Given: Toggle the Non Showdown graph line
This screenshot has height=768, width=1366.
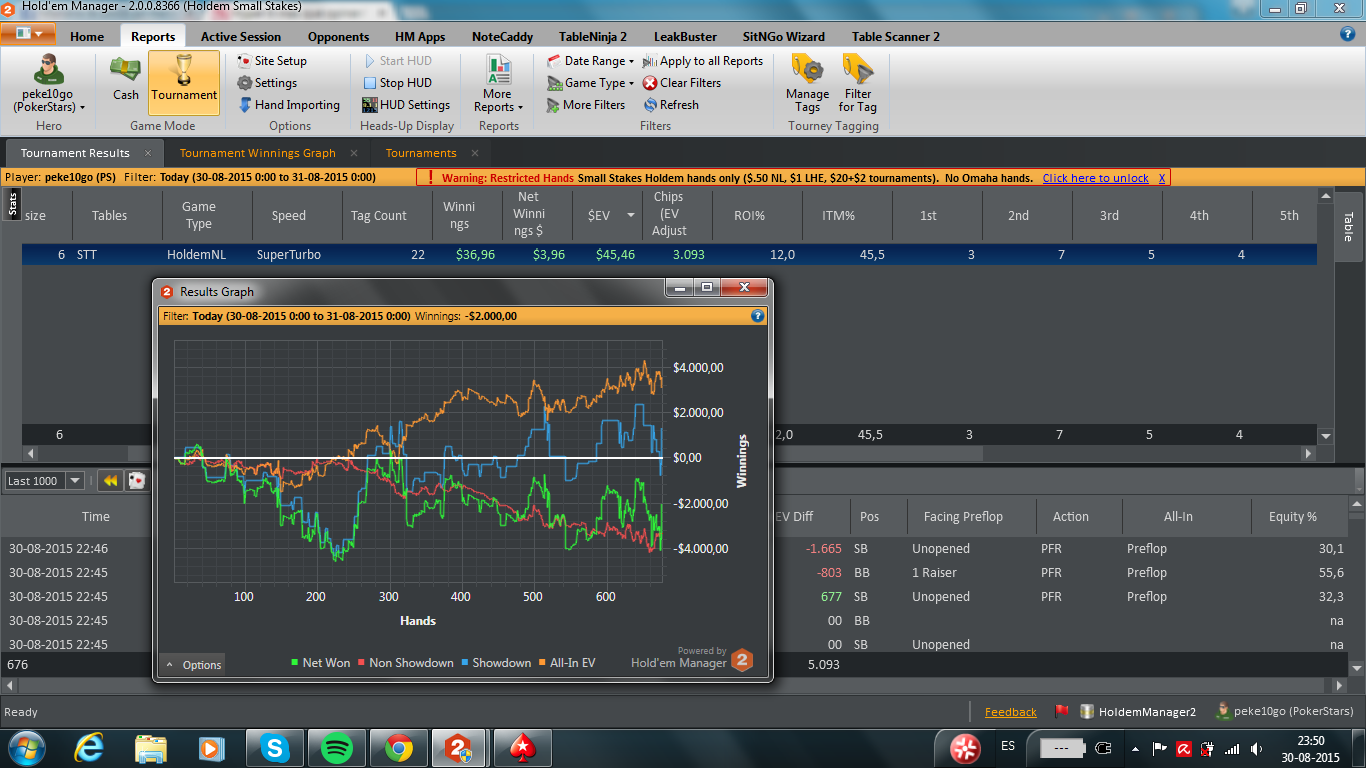Looking at the screenshot, I should [406, 663].
